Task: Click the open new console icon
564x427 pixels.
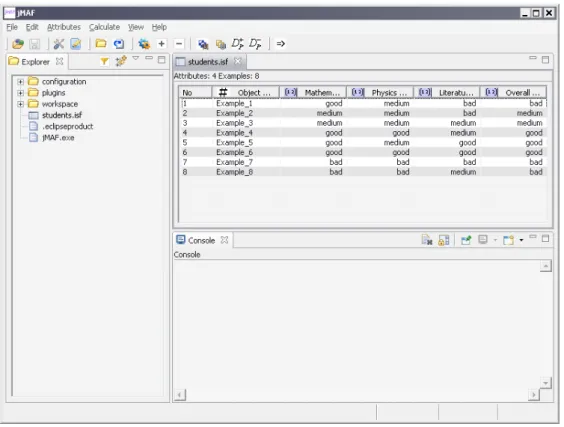Action: tap(509, 240)
